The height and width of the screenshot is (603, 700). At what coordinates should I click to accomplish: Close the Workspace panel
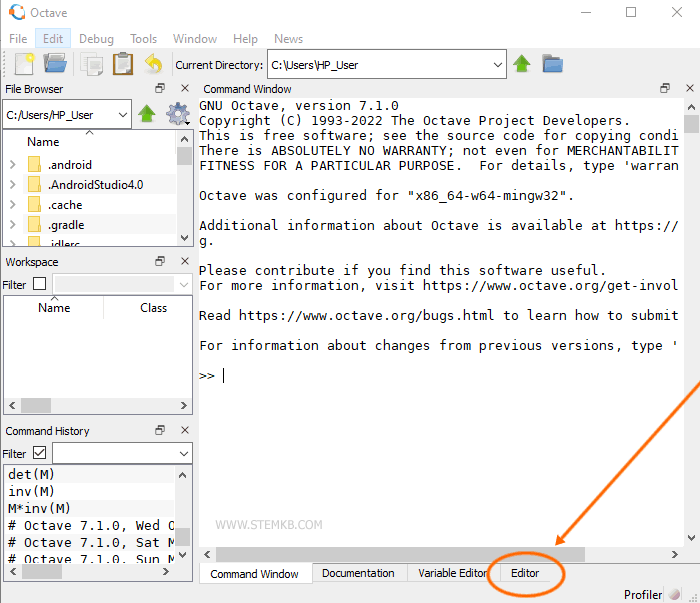(x=184, y=261)
